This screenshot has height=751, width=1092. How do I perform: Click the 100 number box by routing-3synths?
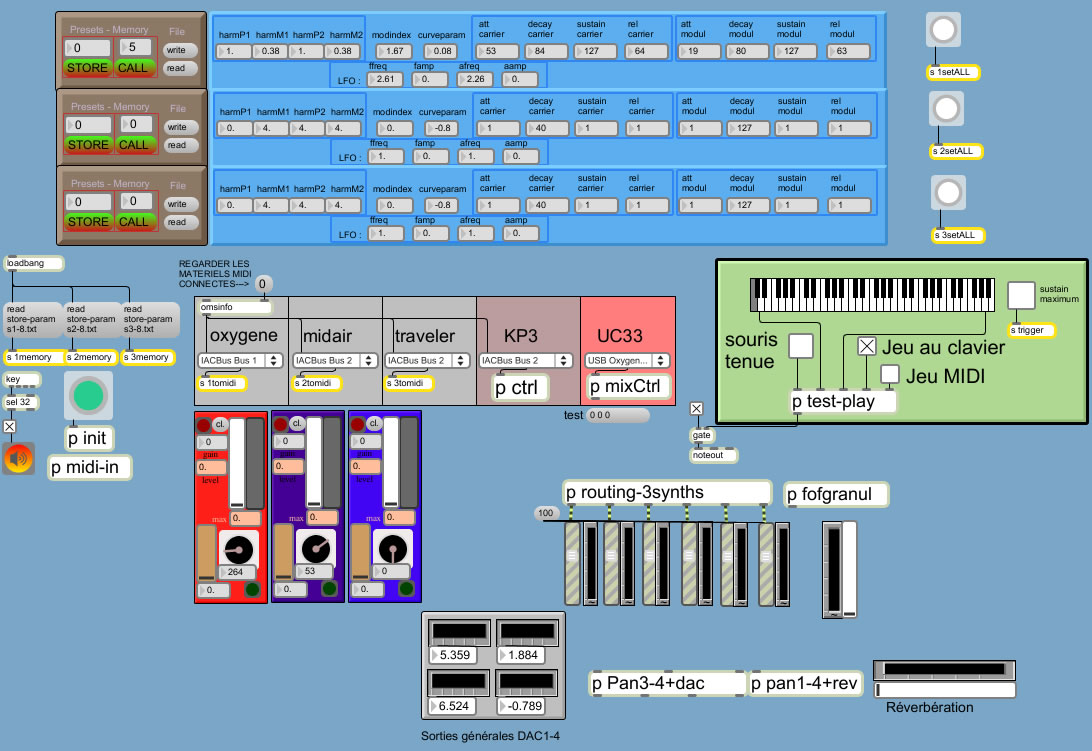coord(547,513)
